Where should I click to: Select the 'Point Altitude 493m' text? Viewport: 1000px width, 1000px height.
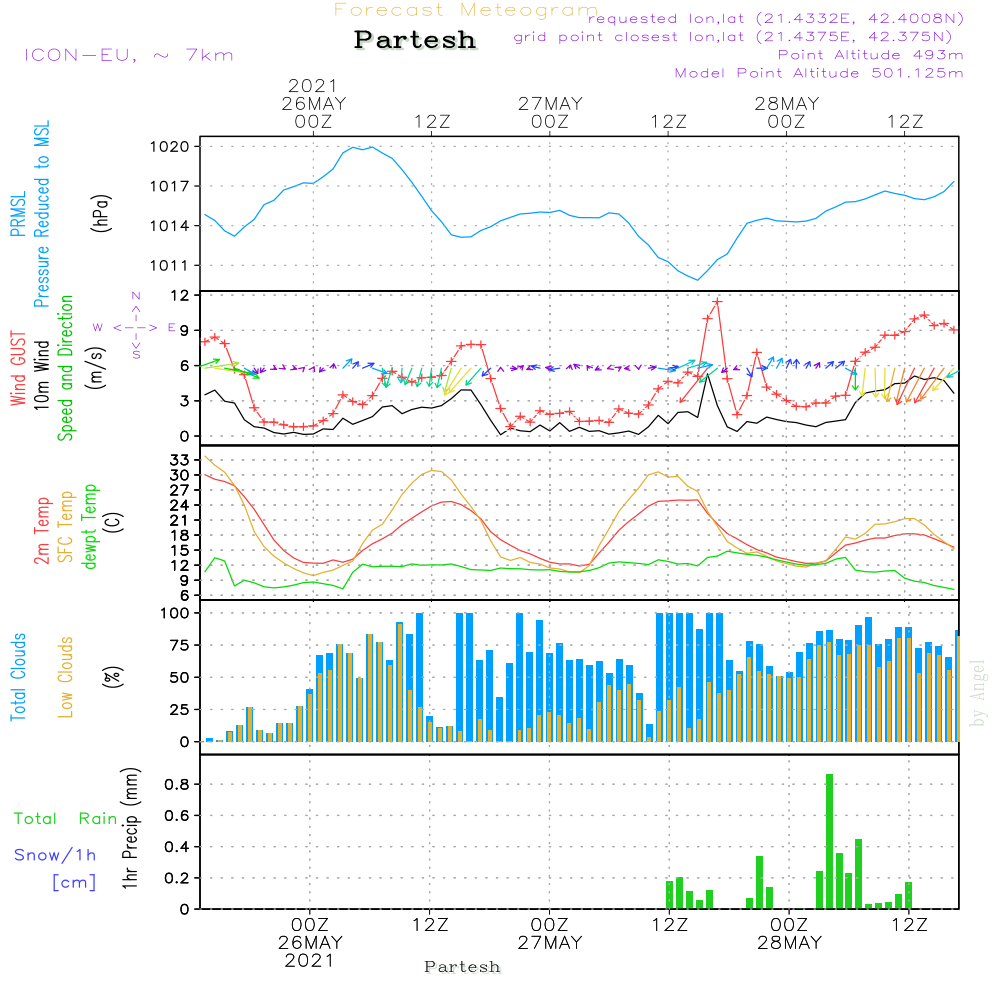[871, 55]
